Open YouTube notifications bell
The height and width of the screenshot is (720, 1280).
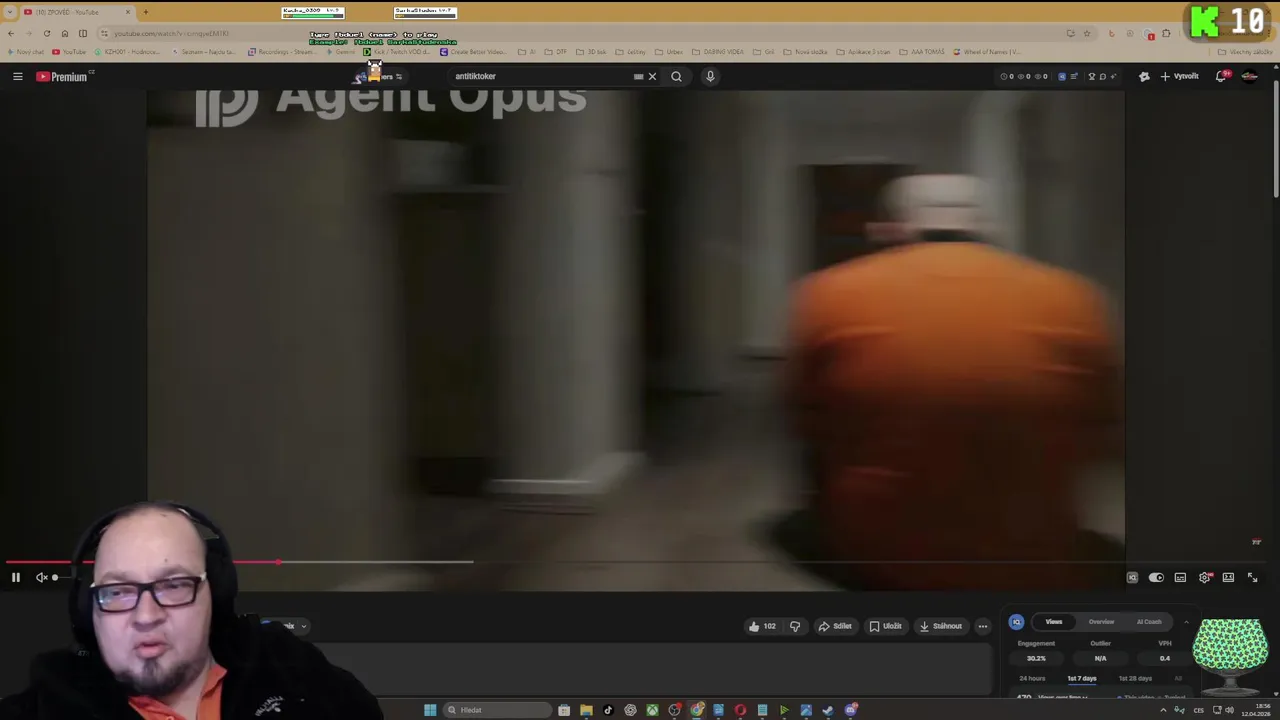(x=1221, y=76)
